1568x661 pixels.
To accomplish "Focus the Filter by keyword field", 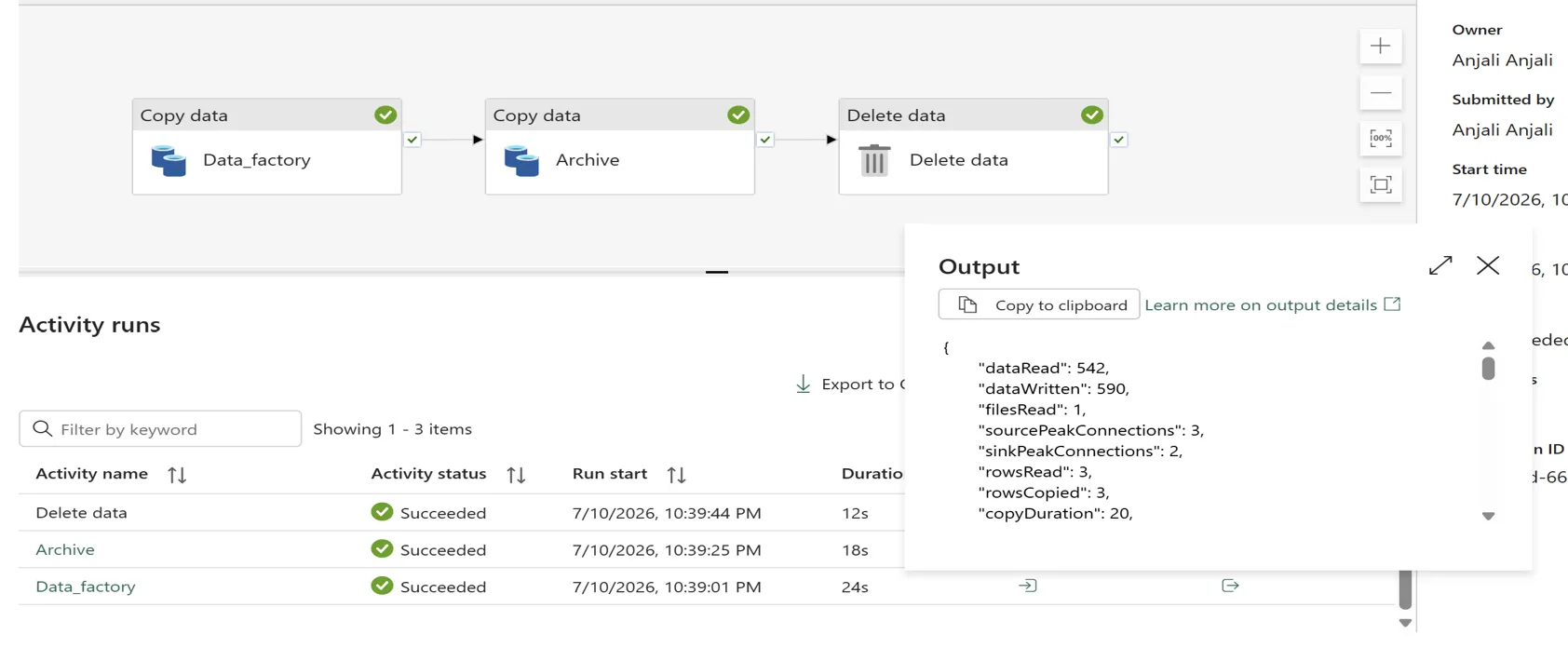I will (160, 428).
